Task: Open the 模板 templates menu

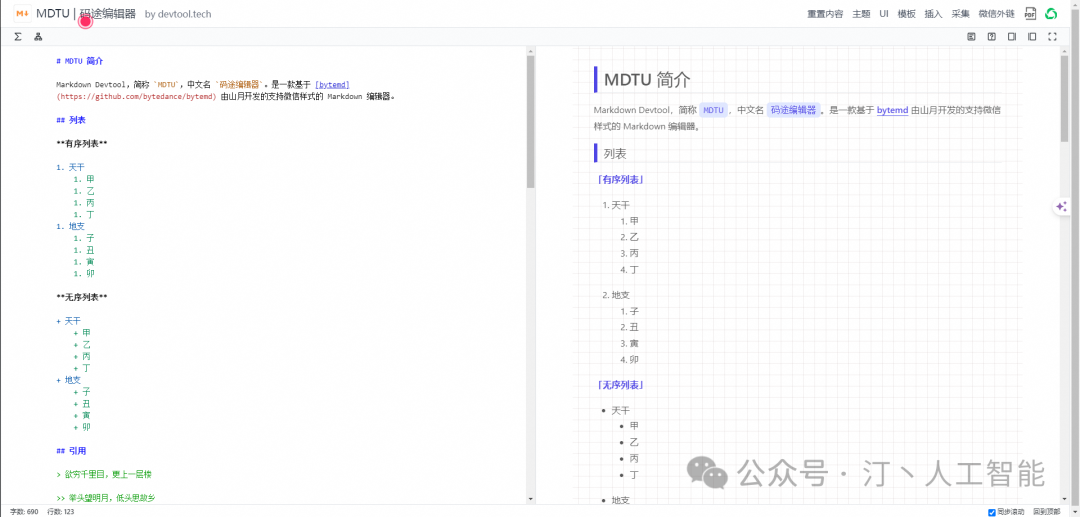Action: [906, 14]
